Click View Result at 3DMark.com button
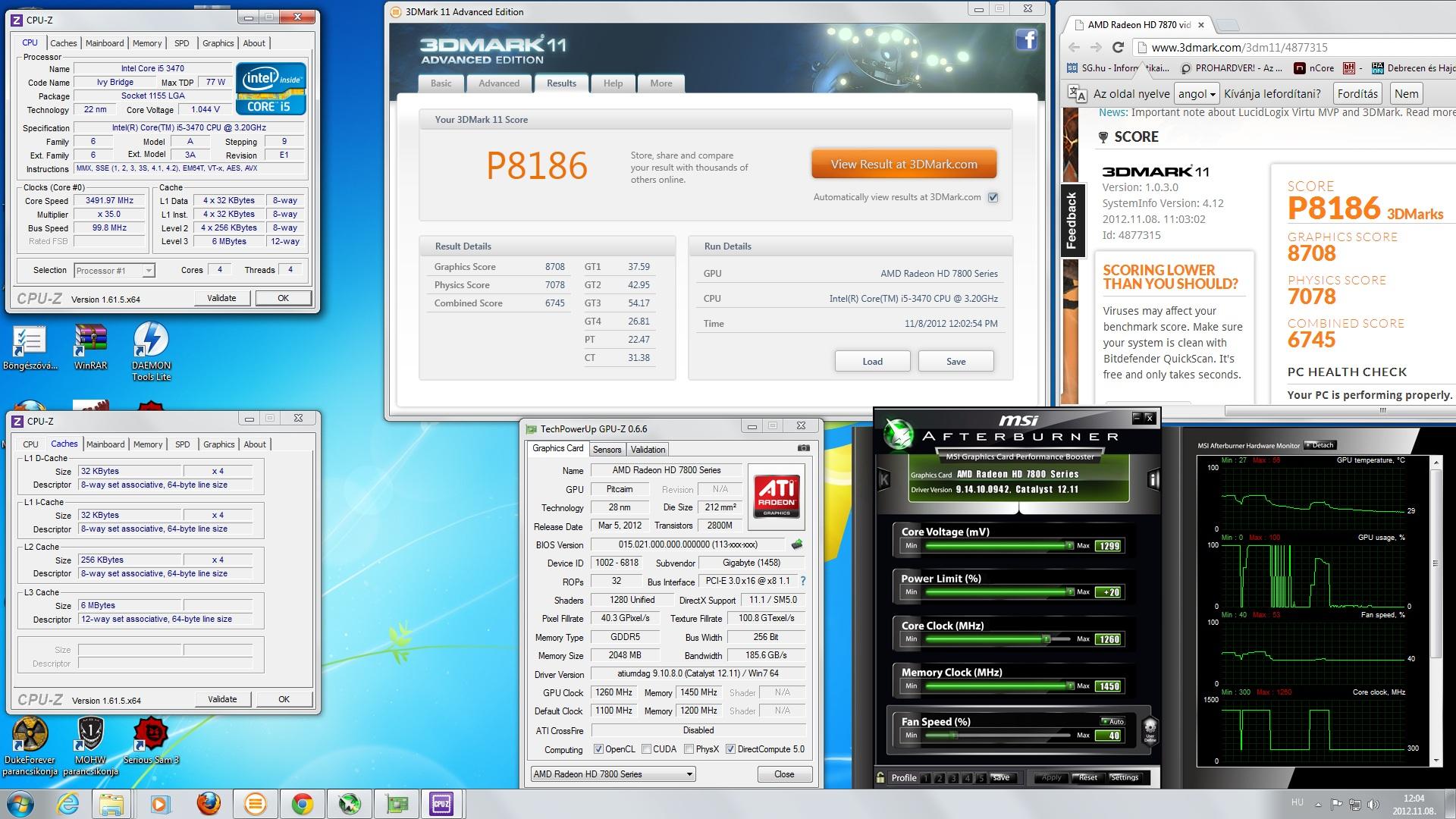Viewport: 1456px width, 819px height. (904, 164)
